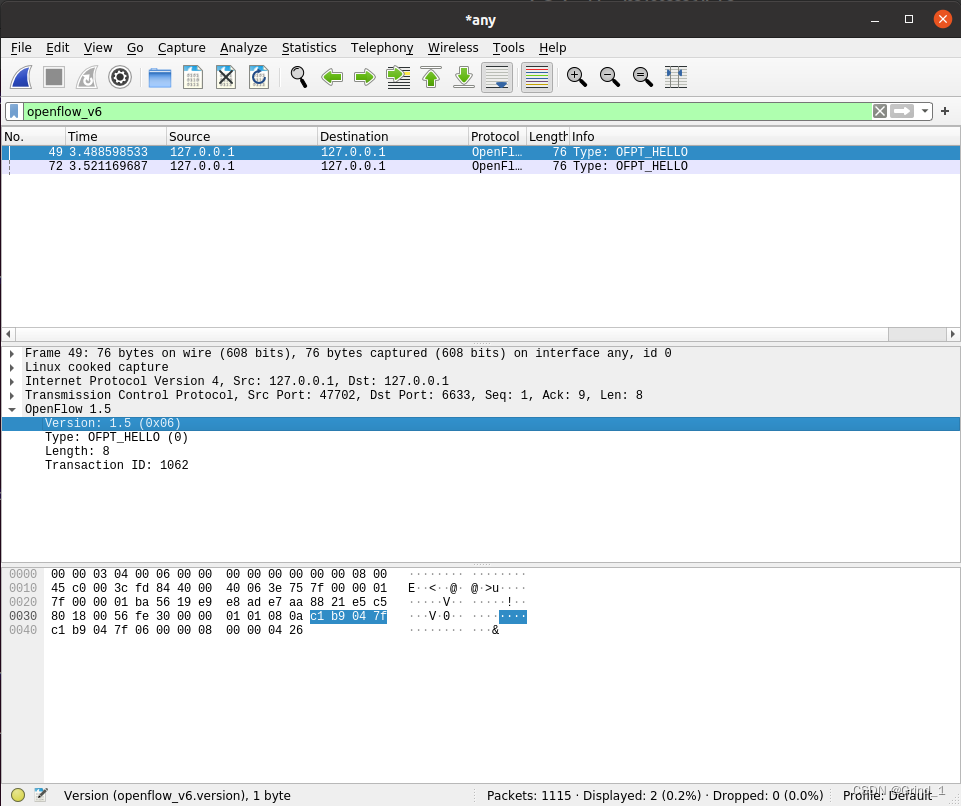Click the openflow_v6 display filter field
Viewport: 961px width, 806px height.
point(447,112)
